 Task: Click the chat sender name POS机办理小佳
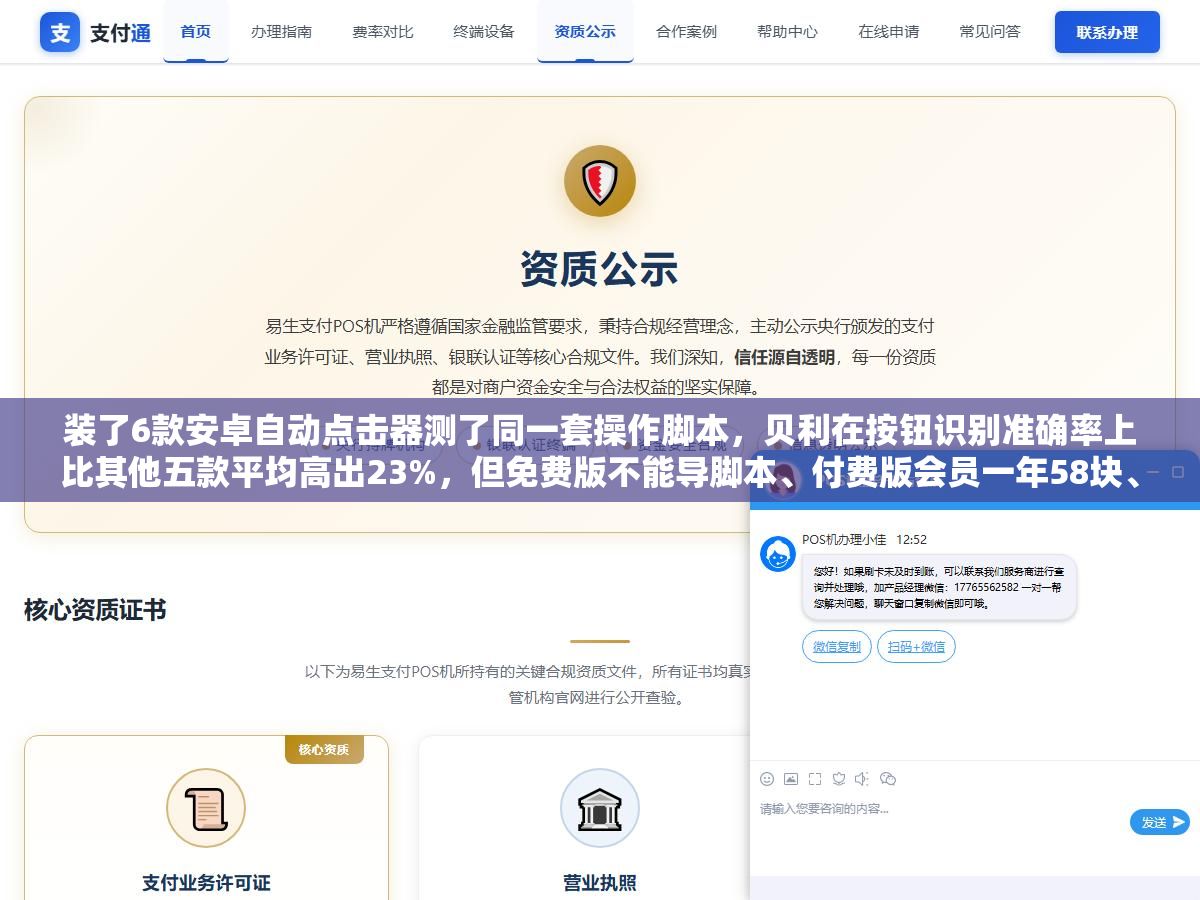point(844,539)
